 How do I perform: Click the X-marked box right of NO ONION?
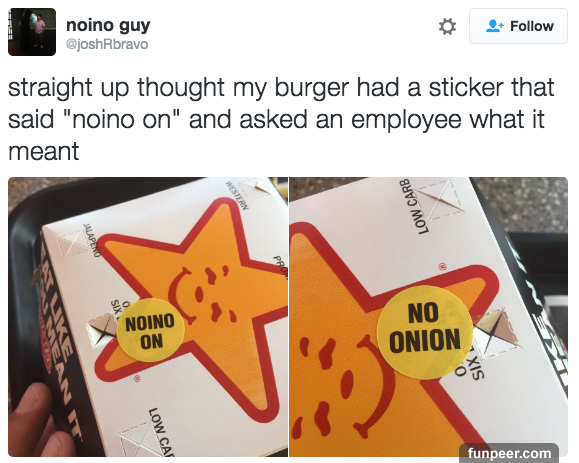coord(497,332)
